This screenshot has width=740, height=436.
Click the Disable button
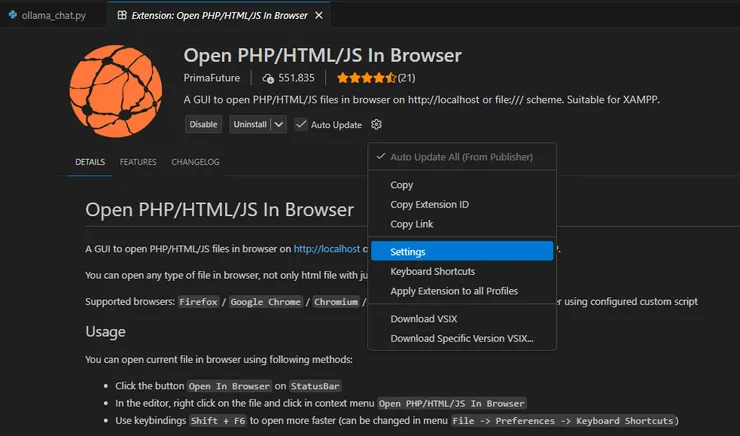point(203,125)
